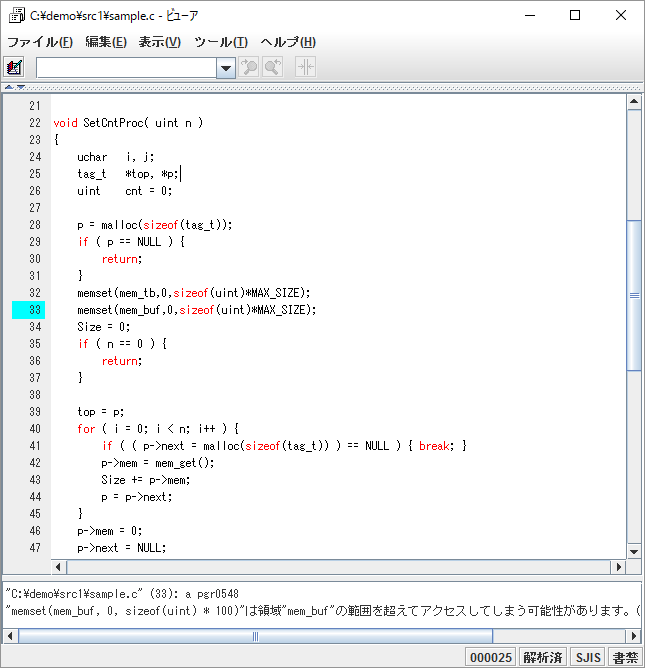
Task: Click highlighted line number 33
Action: click(x=29, y=310)
